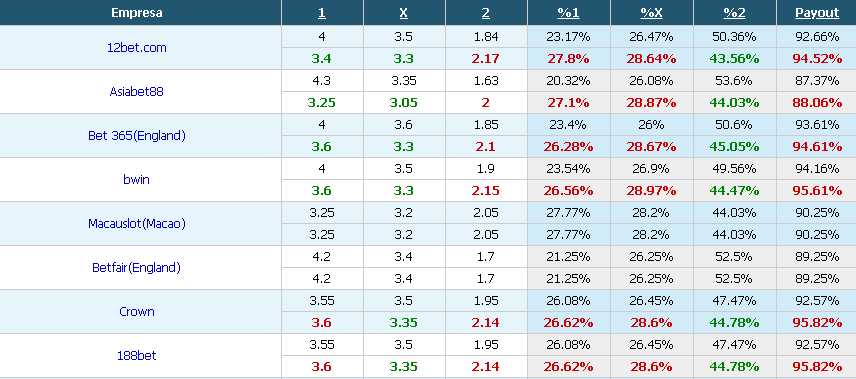Select the Macauslot(Macao) link

click(136, 224)
